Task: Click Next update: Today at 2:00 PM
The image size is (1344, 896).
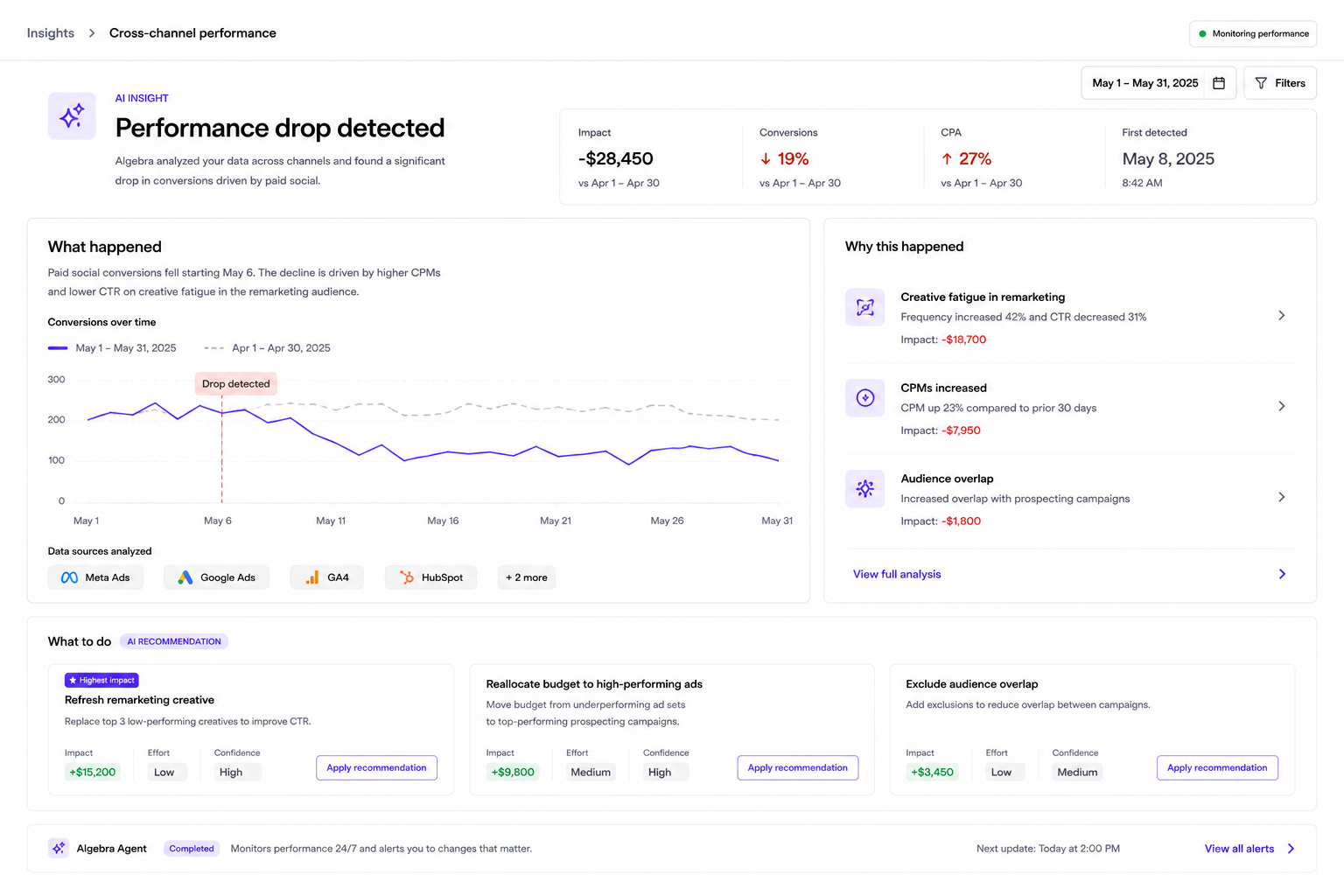Action: 1048,849
